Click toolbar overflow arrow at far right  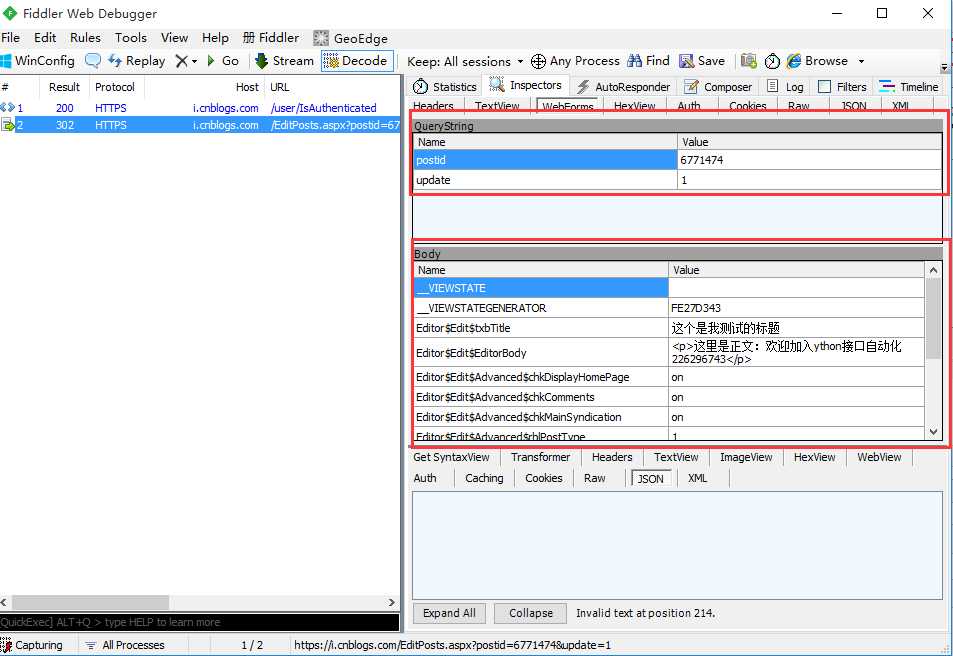944,66
